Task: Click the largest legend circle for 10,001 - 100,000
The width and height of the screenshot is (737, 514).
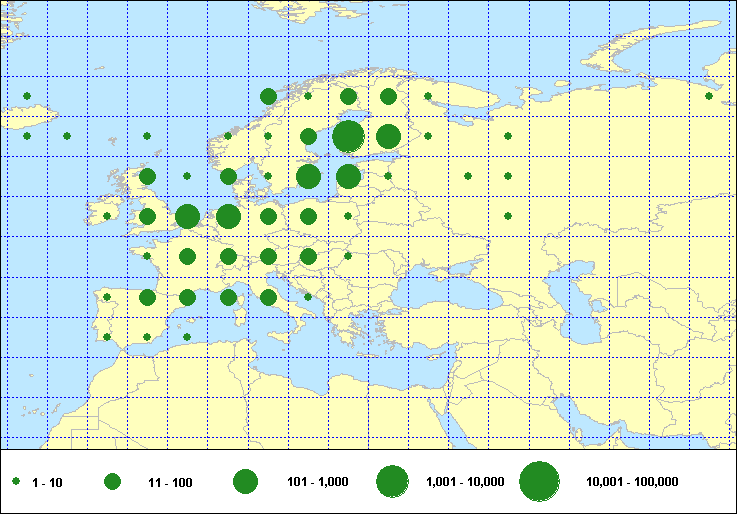Action: 539,482
